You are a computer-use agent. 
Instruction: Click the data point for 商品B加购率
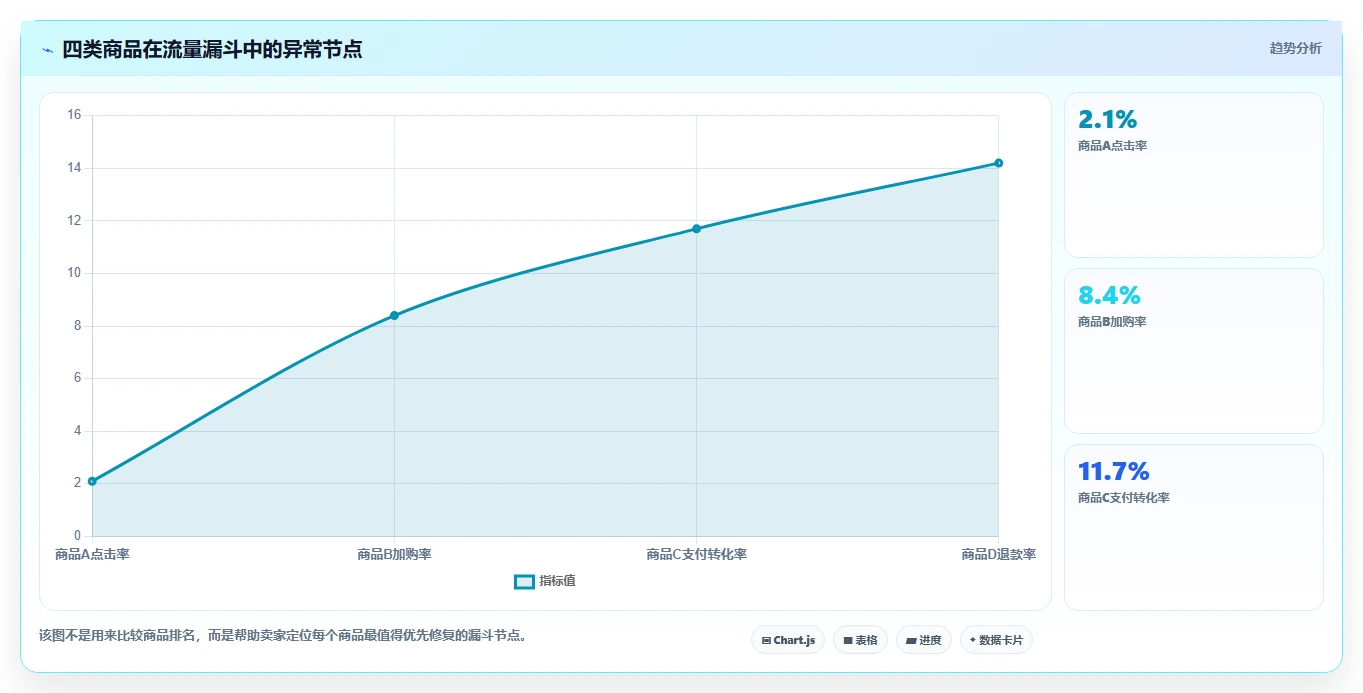click(x=394, y=315)
